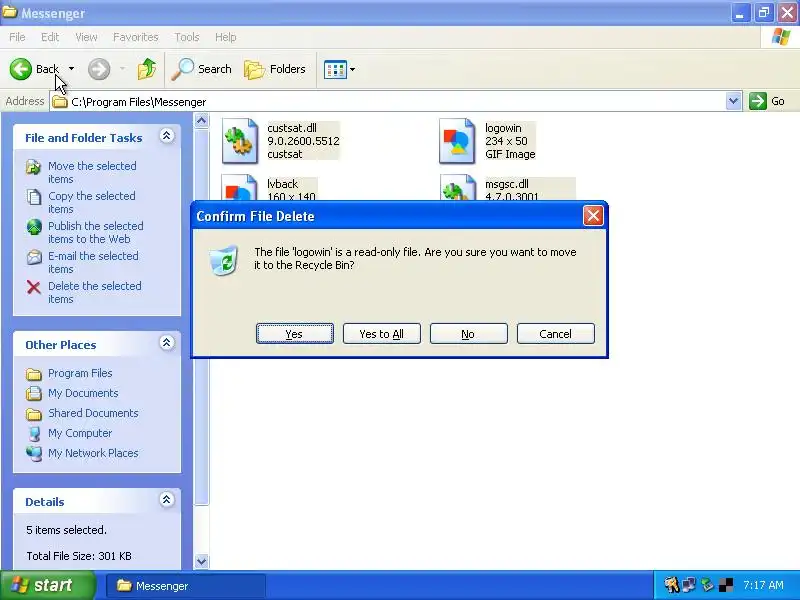The width and height of the screenshot is (800, 600).
Task: Open My Computer in Other Places
Action: [80, 433]
